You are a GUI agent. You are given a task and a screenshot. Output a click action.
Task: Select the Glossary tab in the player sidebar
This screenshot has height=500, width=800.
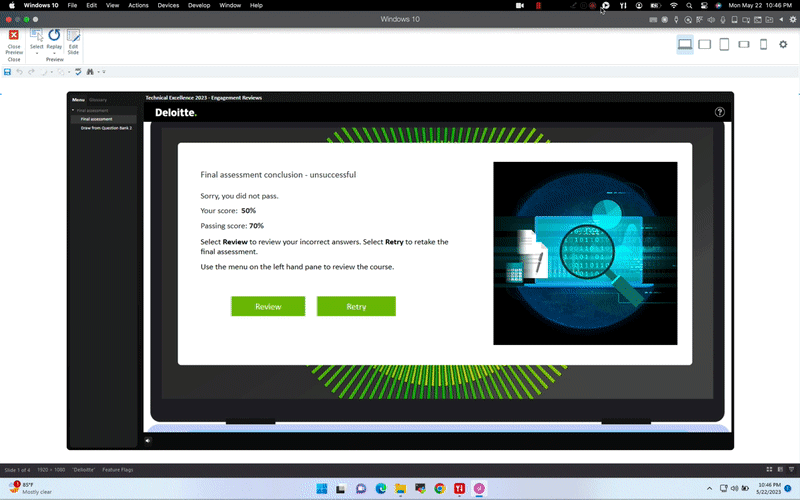tap(98, 99)
